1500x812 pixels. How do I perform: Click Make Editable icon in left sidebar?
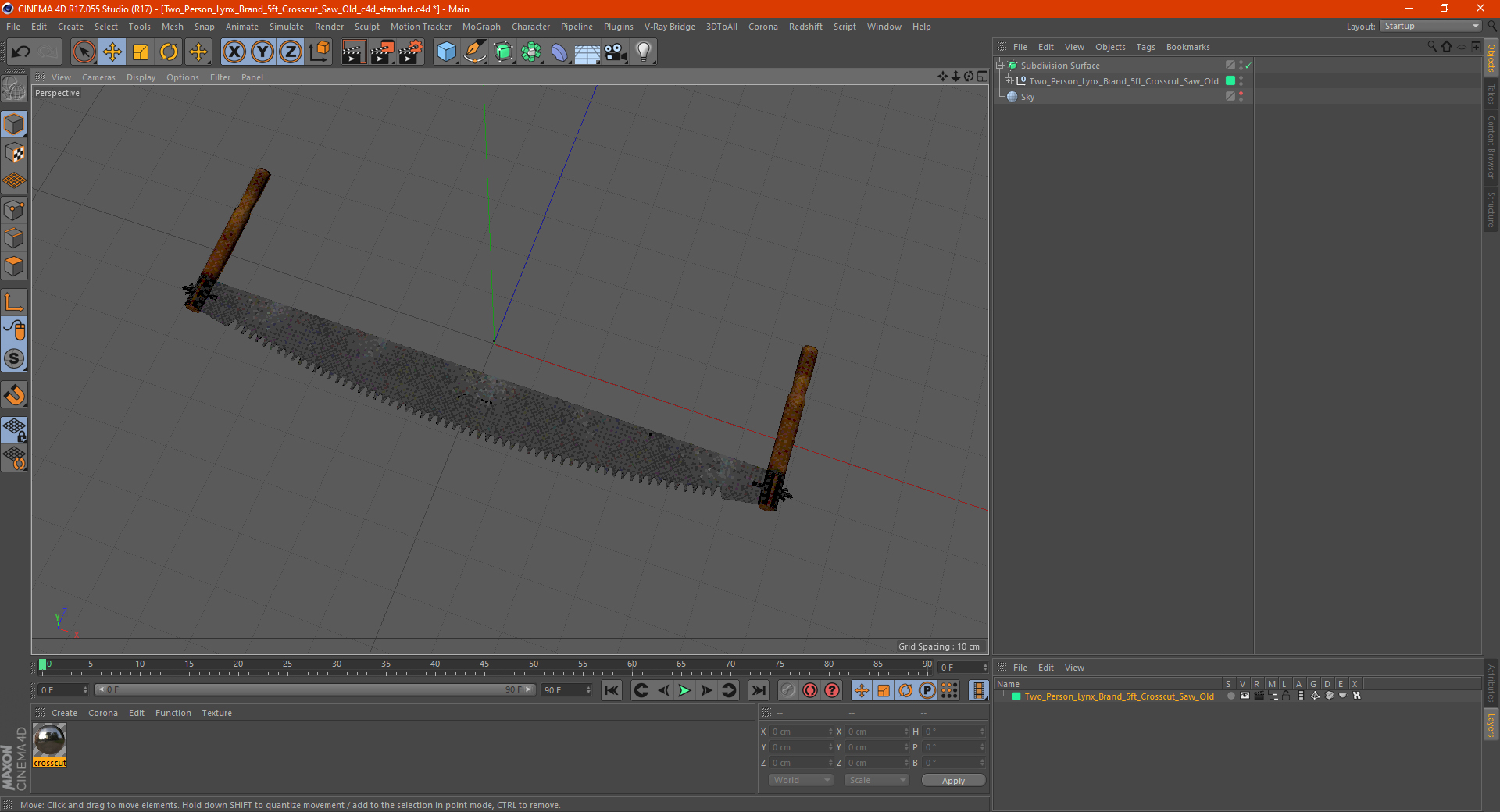[x=14, y=88]
